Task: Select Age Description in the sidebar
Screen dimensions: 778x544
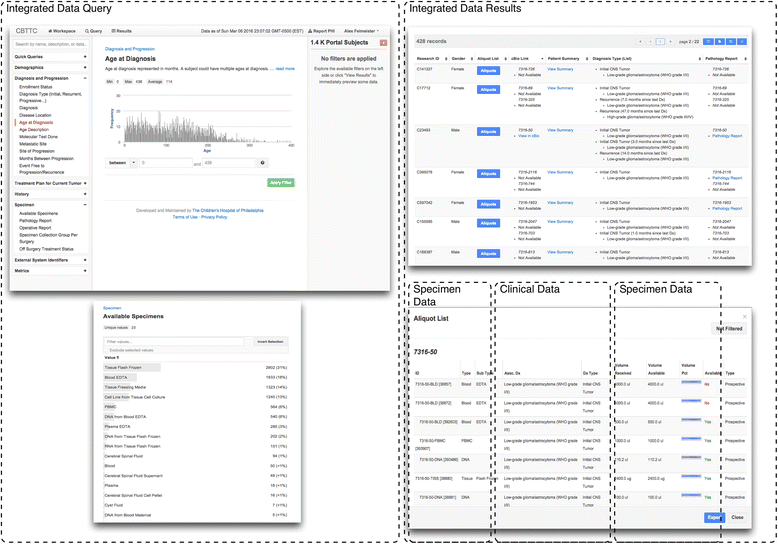Action: pos(34,130)
